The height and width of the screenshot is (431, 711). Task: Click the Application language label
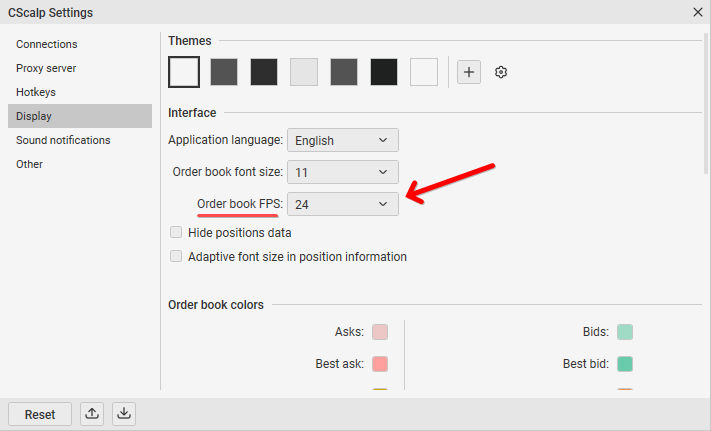225,140
